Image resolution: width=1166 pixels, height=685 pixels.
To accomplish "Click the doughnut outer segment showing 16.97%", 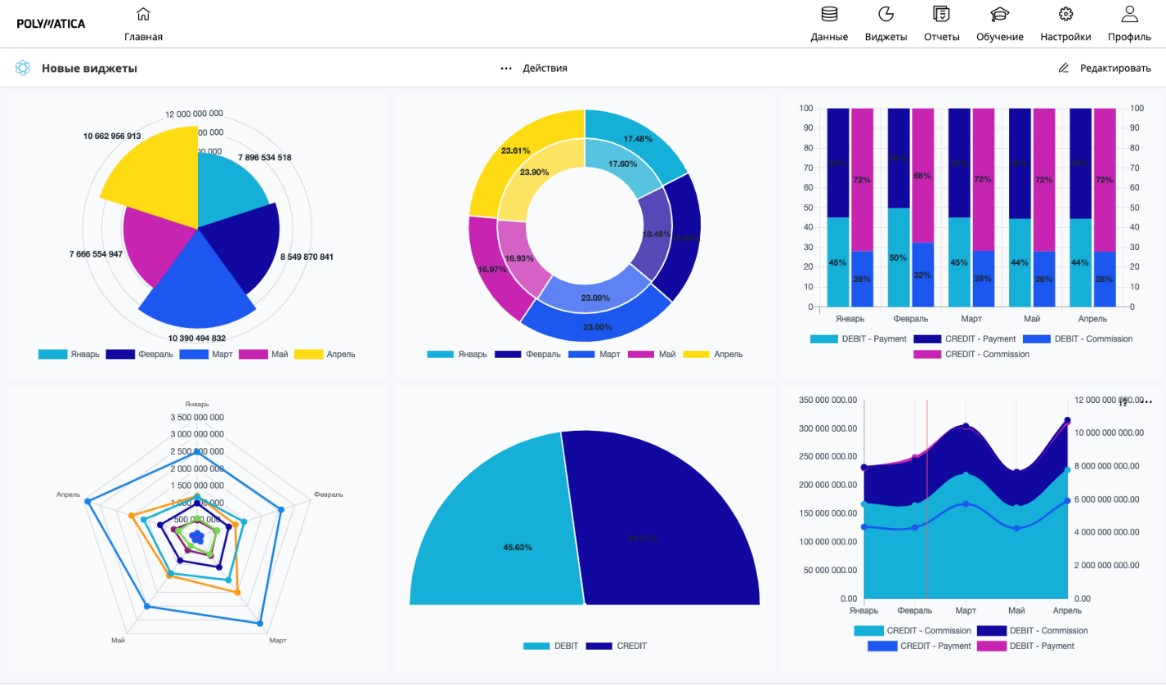I will (492, 269).
